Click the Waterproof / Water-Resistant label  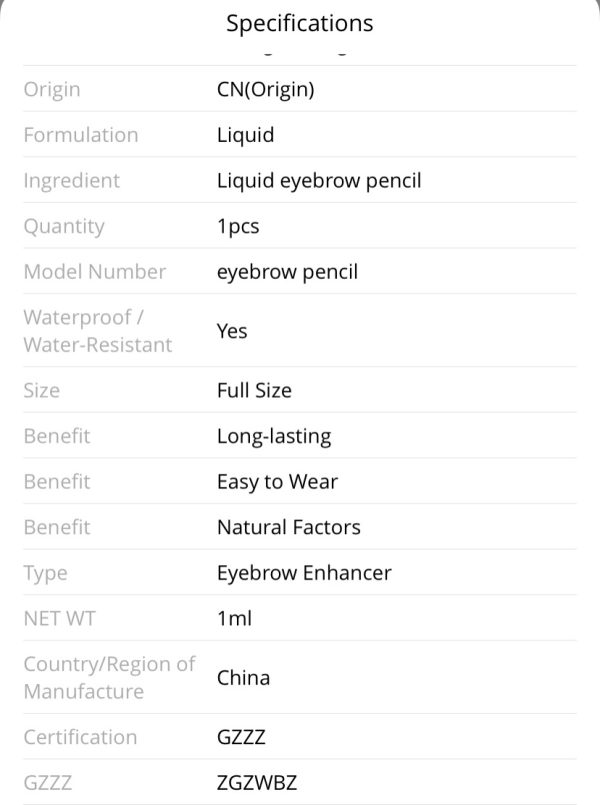click(x=98, y=331)
